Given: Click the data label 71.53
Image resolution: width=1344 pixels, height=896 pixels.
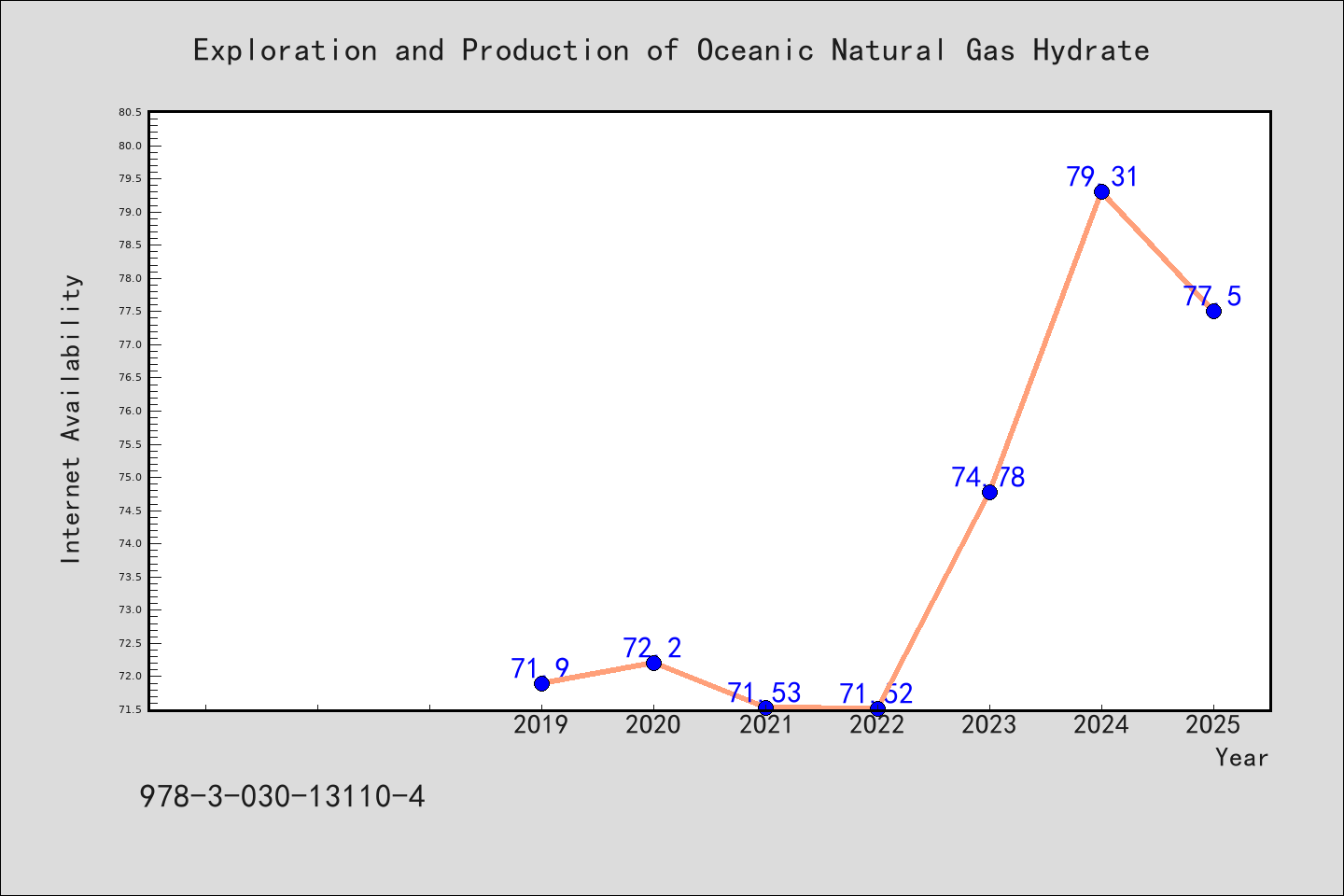Looking at the screenshot, I should pyautogui.click(x=764, y=693).
